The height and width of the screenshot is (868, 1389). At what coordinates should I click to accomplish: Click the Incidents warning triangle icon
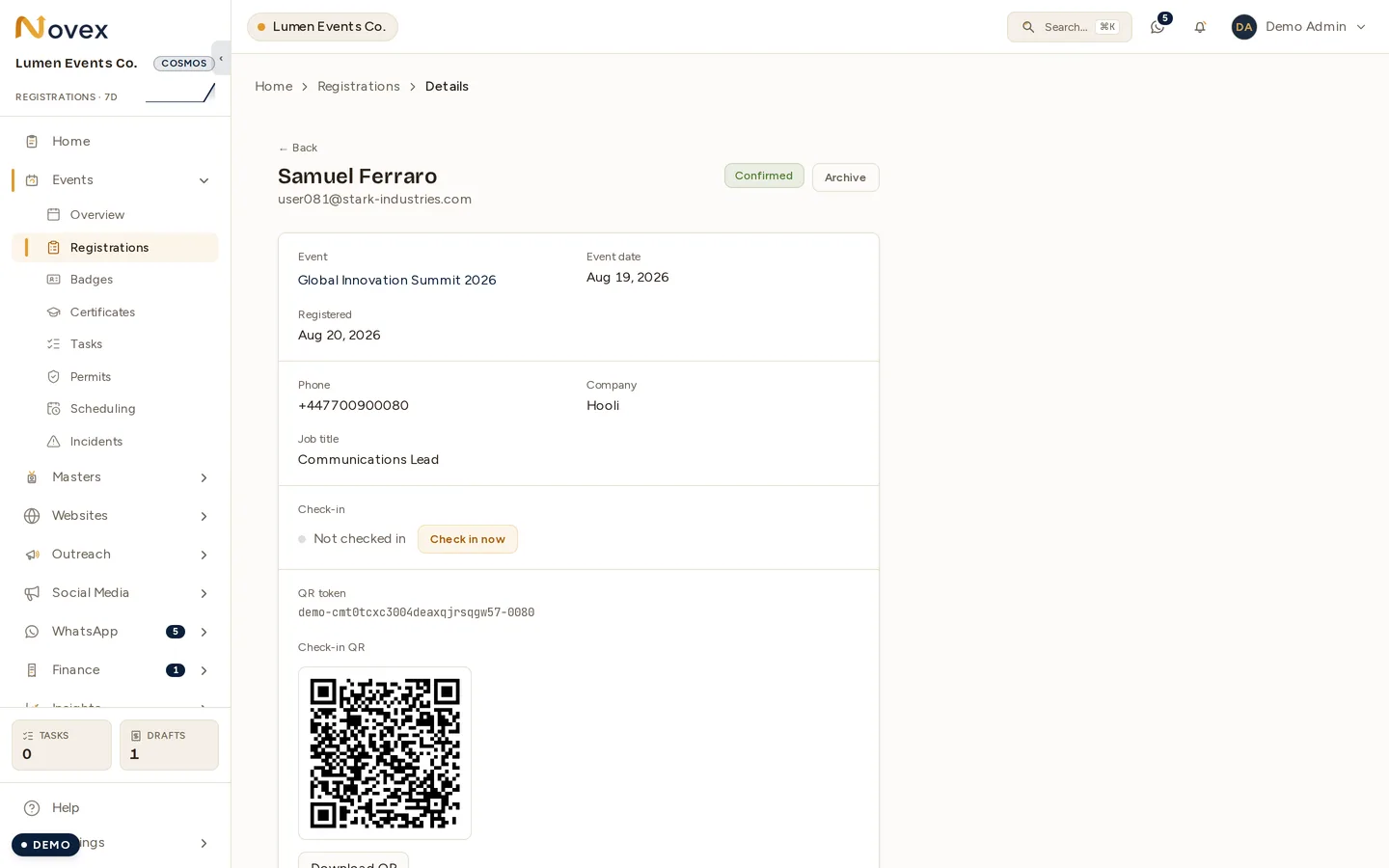point(54,442)
